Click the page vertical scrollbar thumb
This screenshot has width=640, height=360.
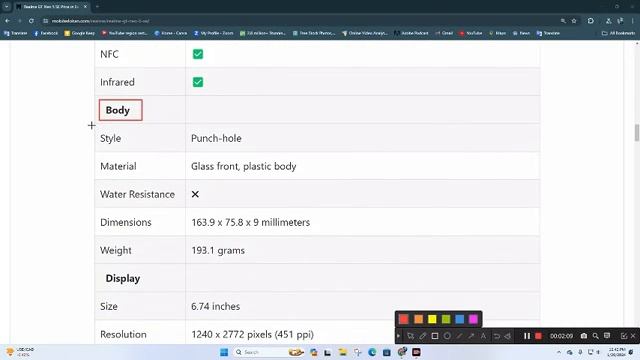click(636, 133)
